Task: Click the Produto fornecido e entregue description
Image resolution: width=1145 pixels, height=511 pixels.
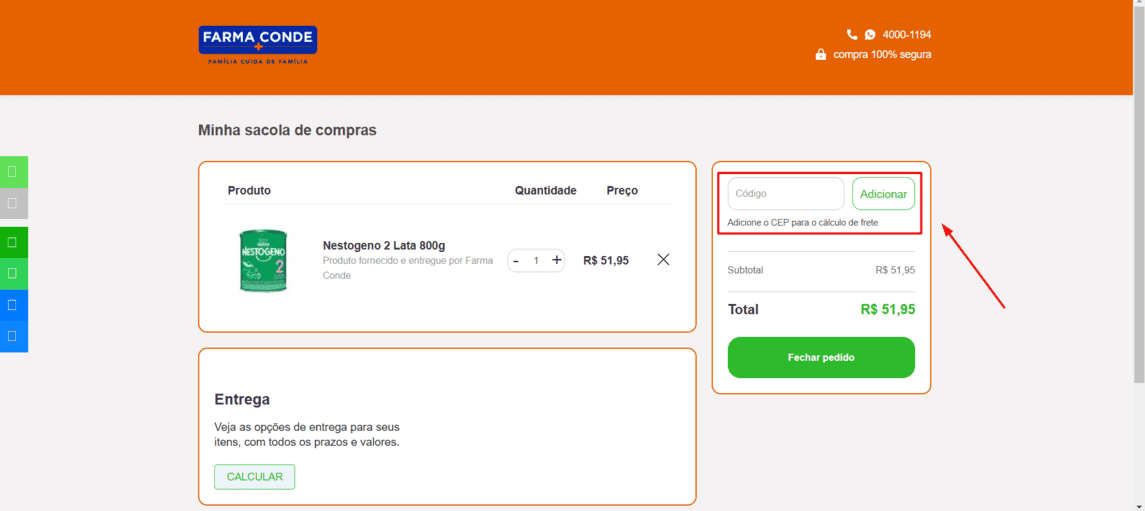Action: [408, 268]
